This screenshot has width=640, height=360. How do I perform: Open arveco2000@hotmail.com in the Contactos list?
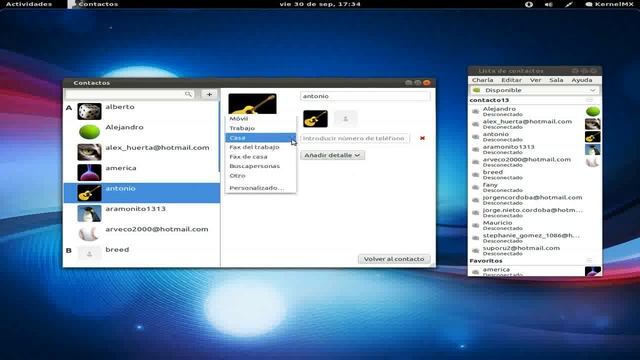coord(142,233)
